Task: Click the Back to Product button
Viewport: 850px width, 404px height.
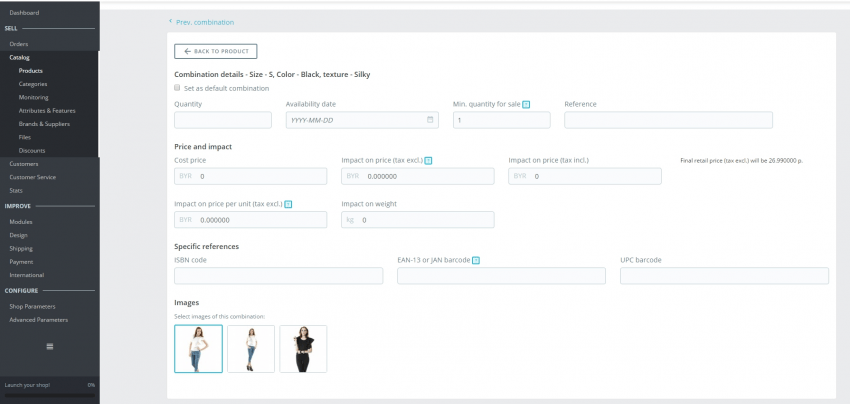Action: pos(216,52)
